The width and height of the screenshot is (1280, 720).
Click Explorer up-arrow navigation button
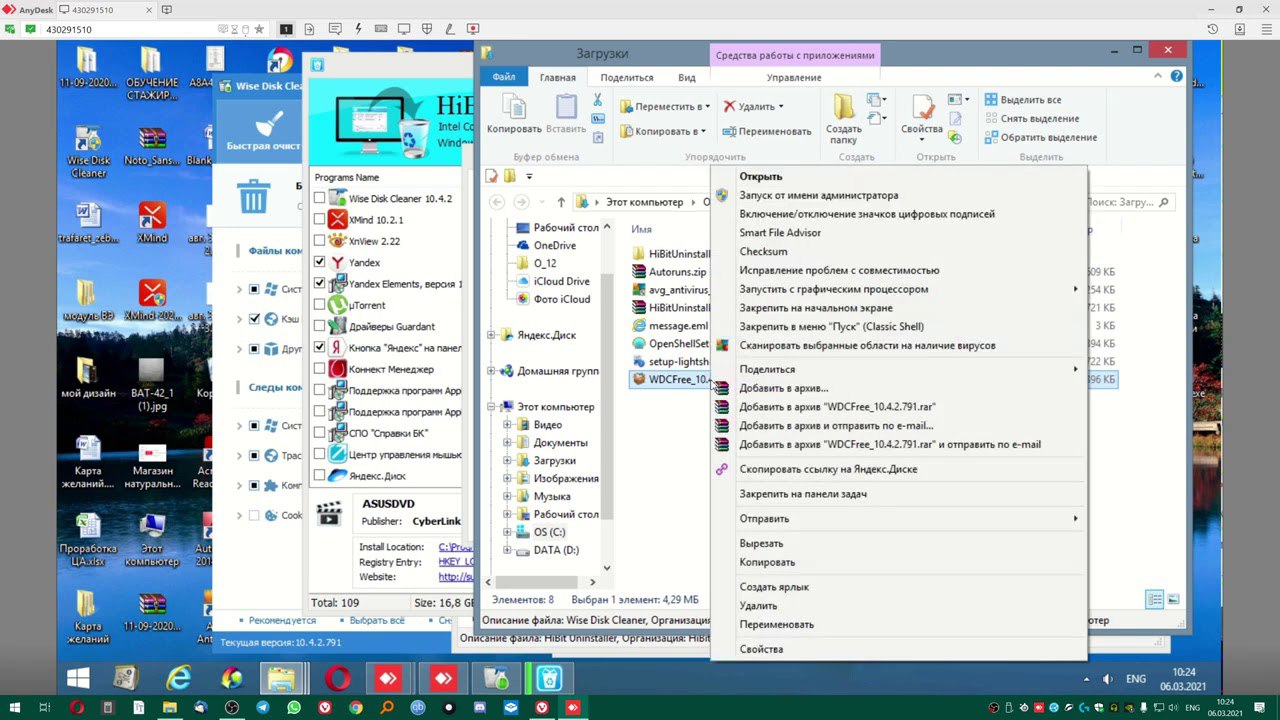(x=561, y=202)
